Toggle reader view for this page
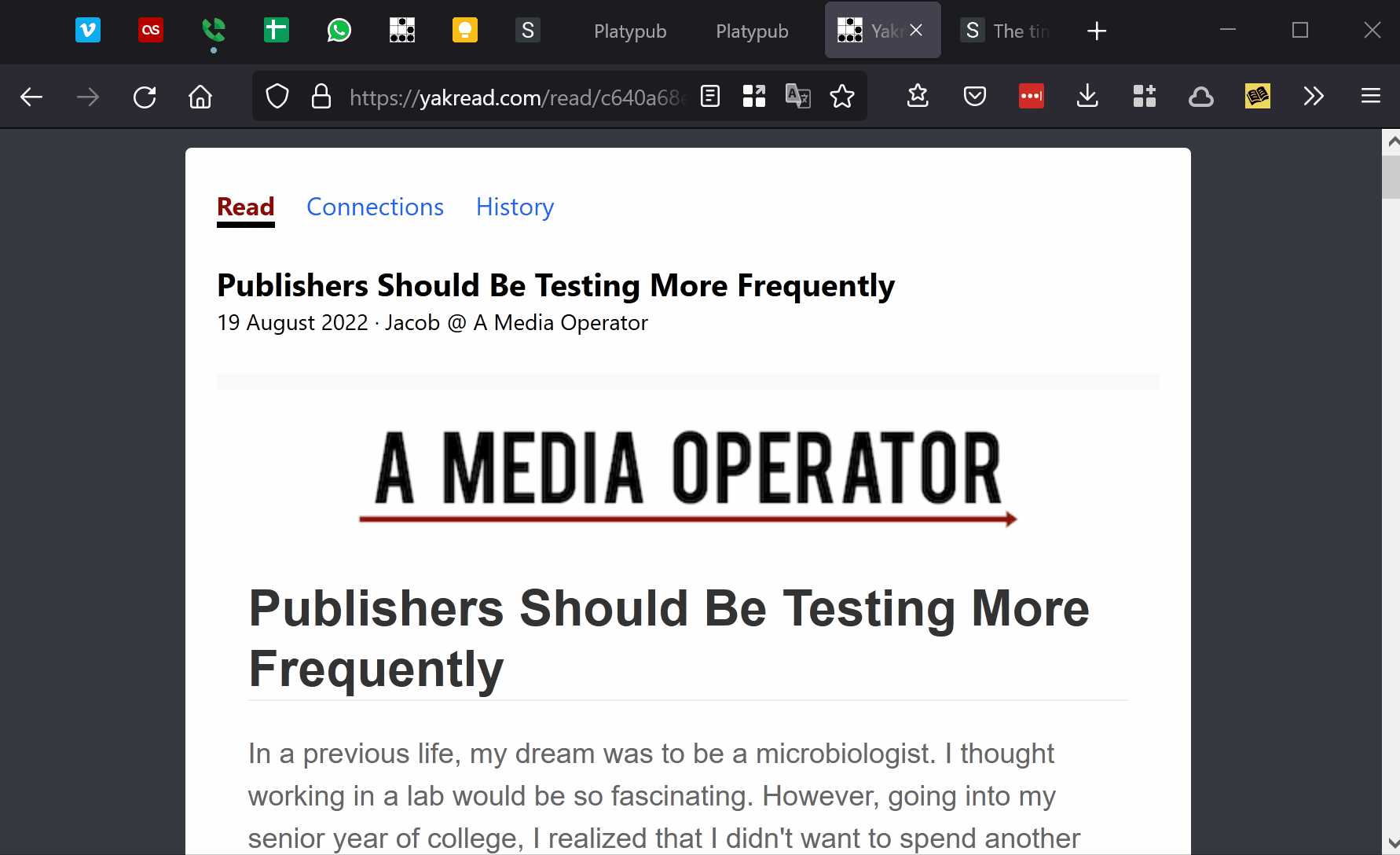This screenshot has height=855, width=1400. (x=710, y=97)
